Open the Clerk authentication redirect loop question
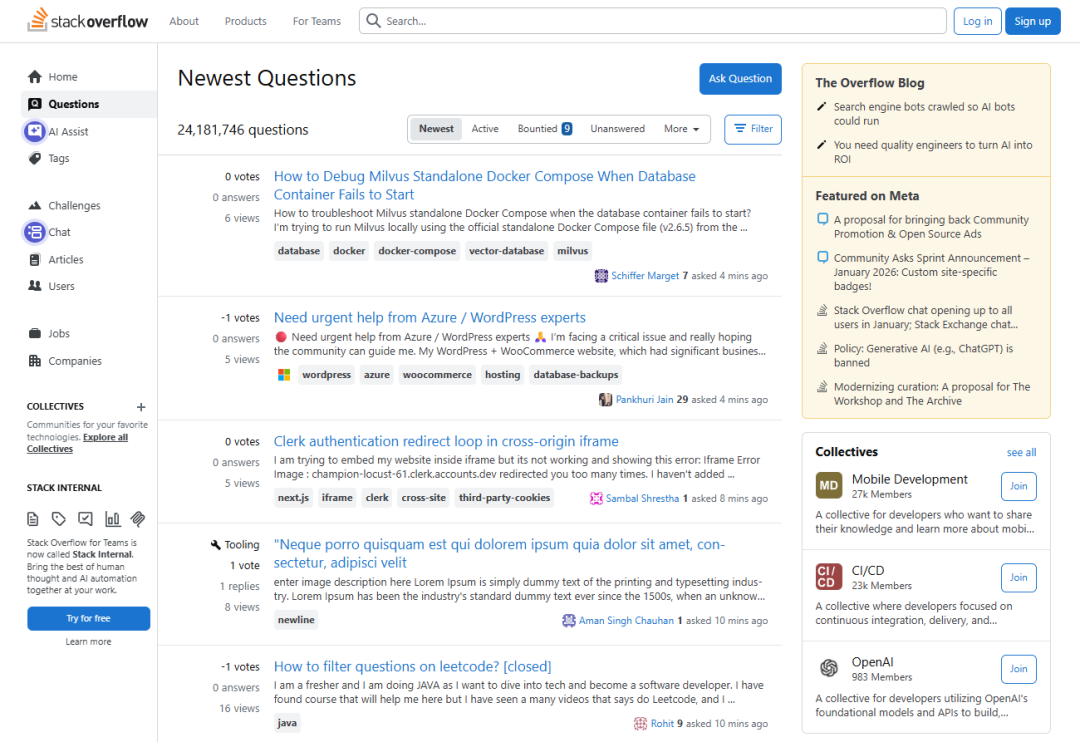The image size is (1080, 742). (446, 442)
